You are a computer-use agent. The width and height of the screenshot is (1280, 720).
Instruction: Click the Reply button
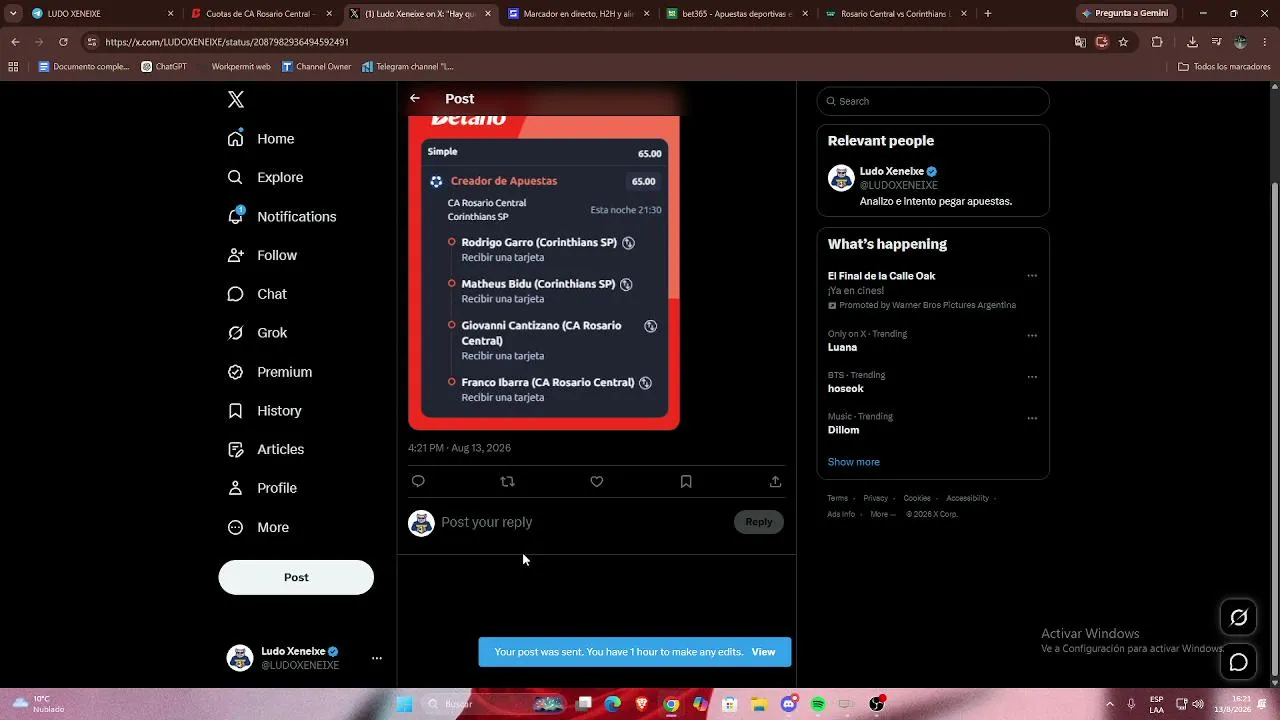click(759, 521)
